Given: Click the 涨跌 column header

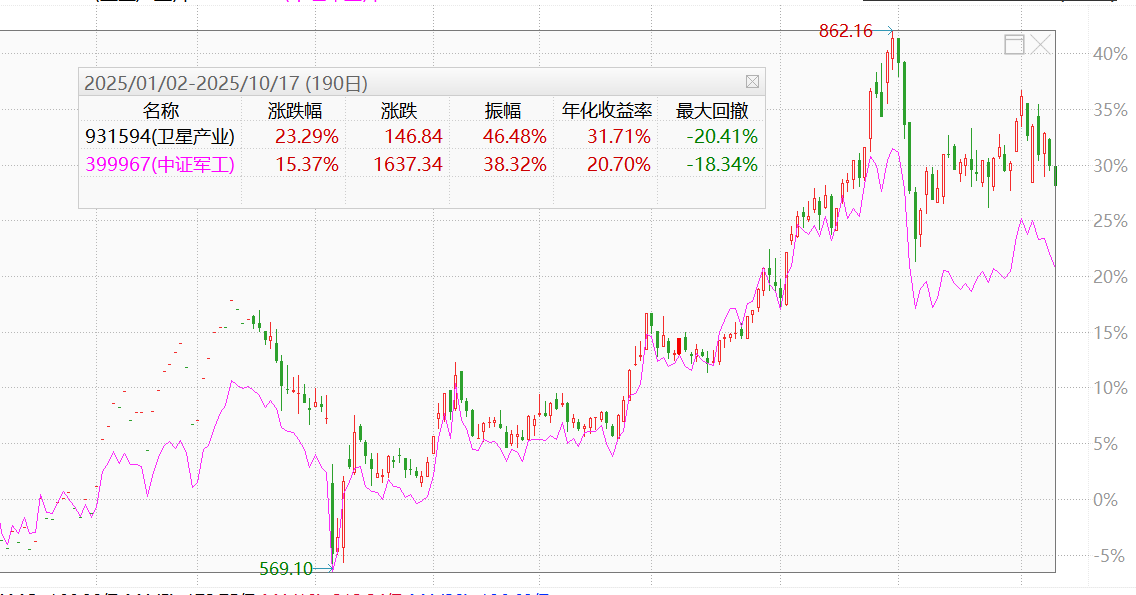Looking at the screenshot, I should pyautogui.click(x=398, y=110).
